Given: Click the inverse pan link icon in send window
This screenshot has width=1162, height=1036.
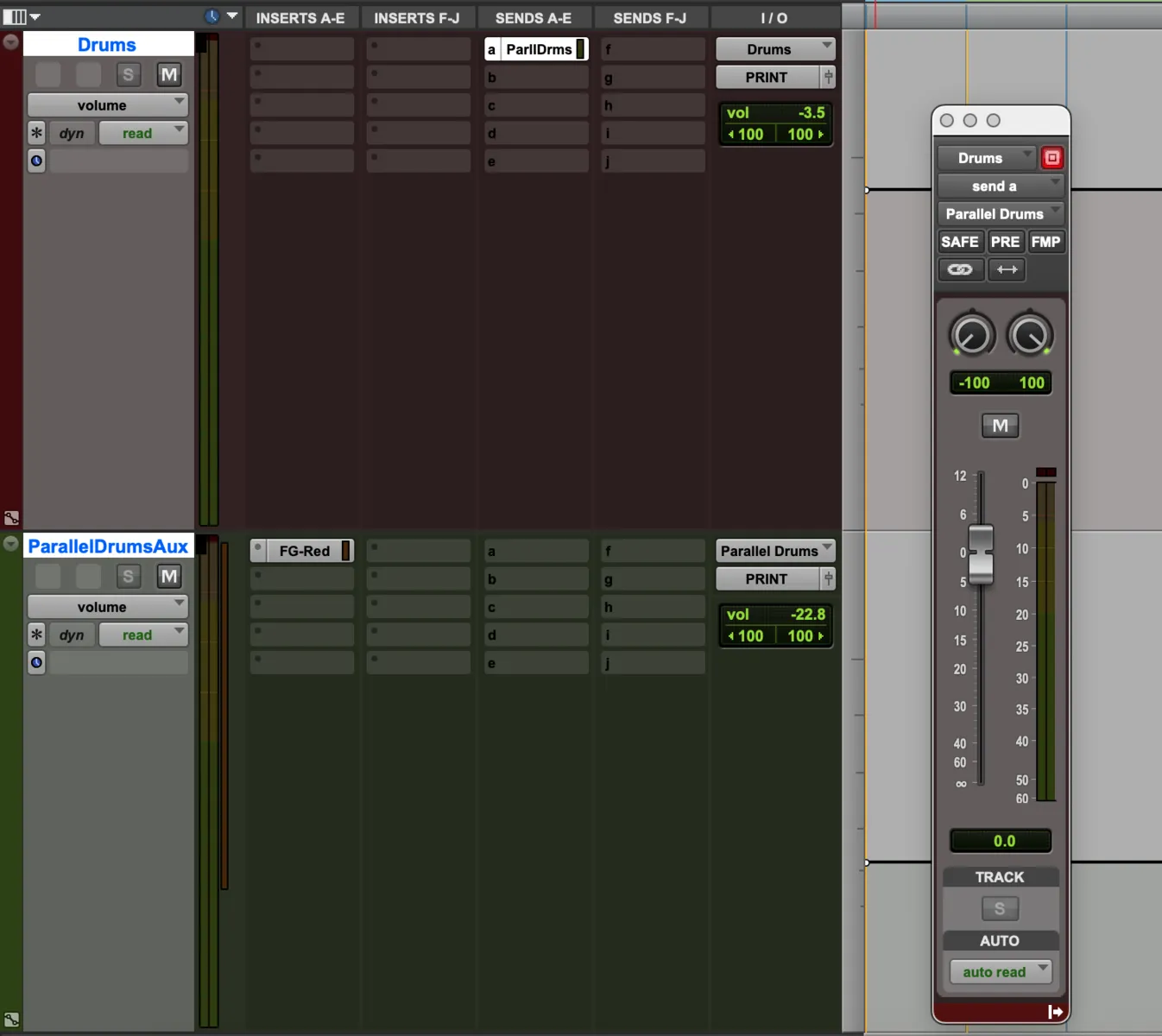Looking at the screenshot, I should [1007, 269].
